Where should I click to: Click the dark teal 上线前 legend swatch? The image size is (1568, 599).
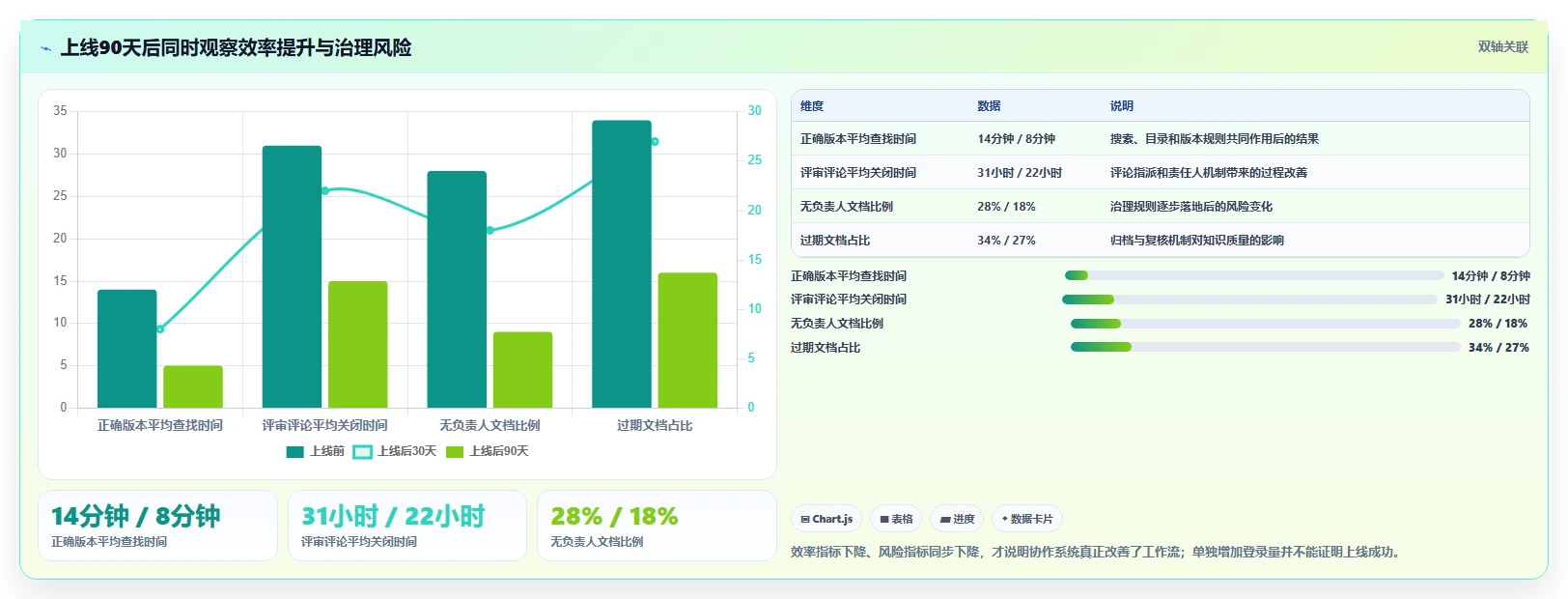[x=294, y=451]
